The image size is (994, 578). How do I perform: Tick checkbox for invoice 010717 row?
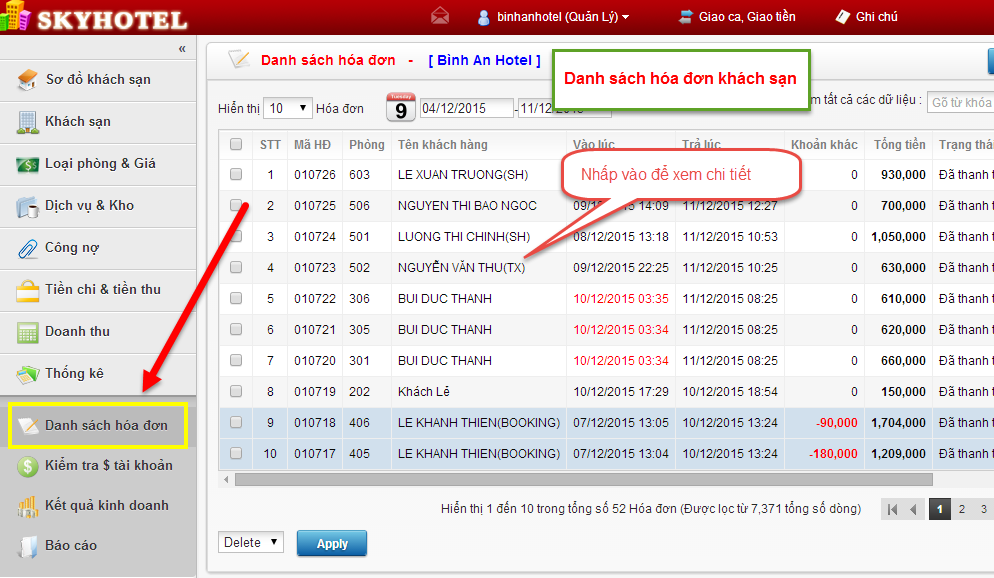point(236,453)
